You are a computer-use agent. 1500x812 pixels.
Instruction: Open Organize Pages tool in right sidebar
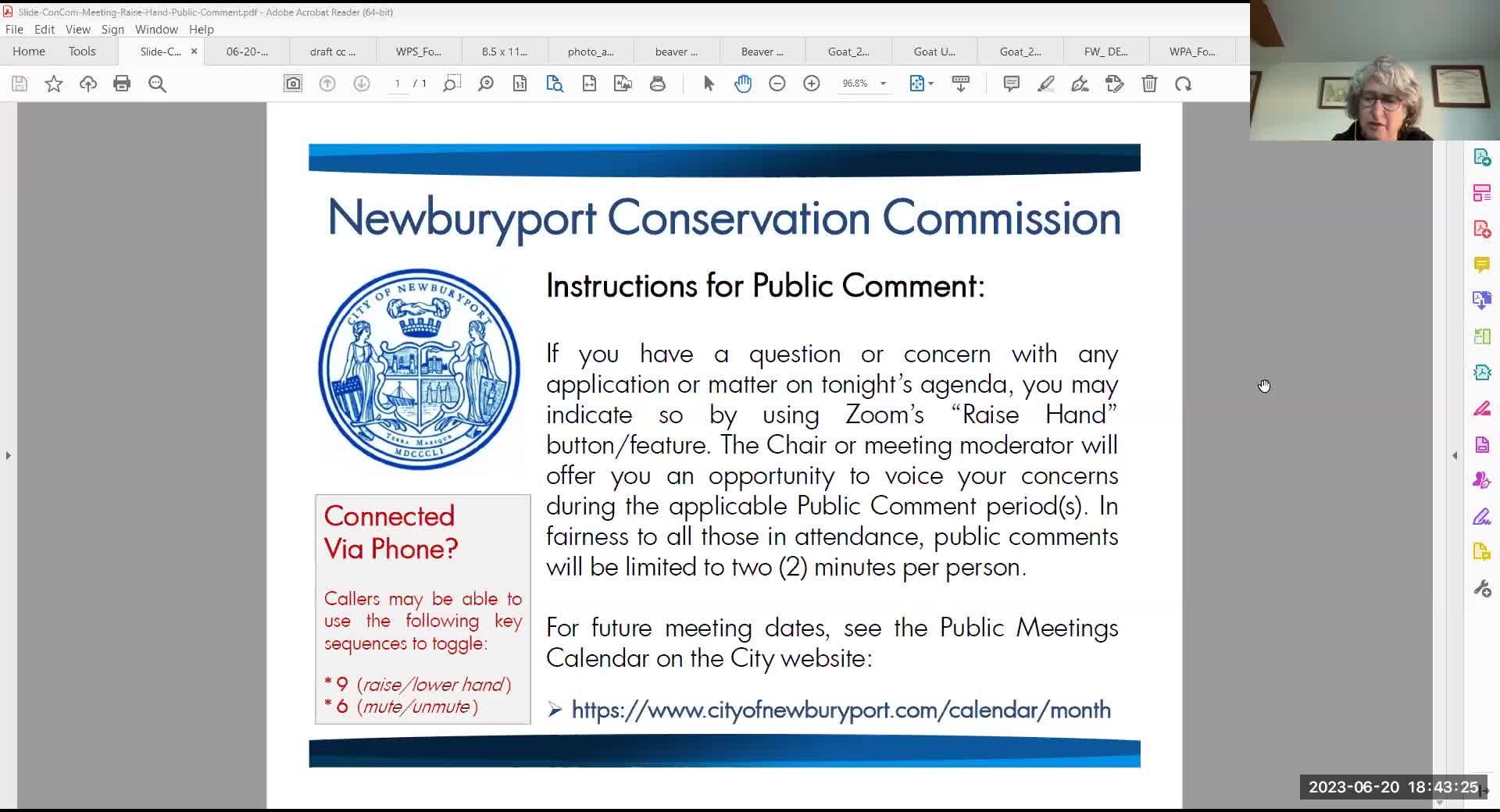1482,193
